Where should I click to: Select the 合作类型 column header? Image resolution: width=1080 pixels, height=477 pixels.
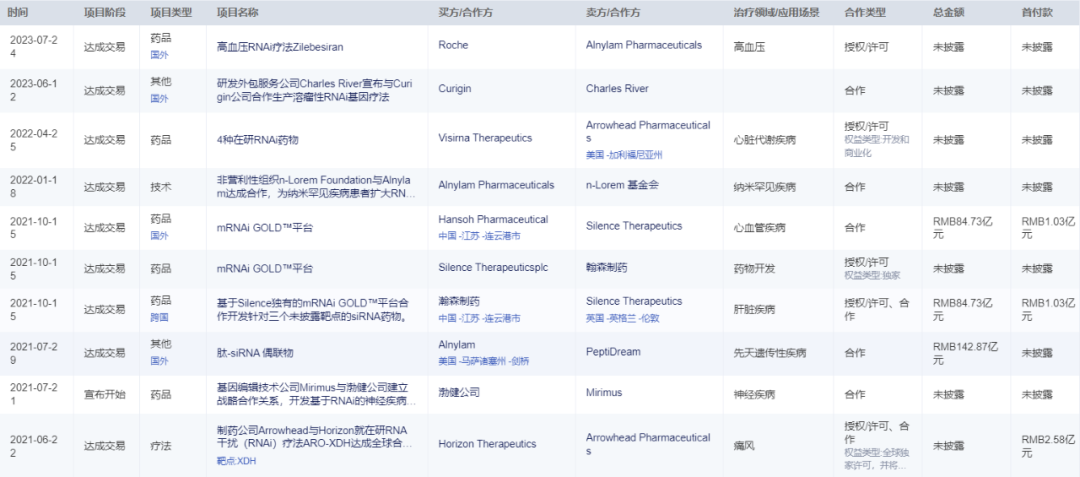coord(865,13)
